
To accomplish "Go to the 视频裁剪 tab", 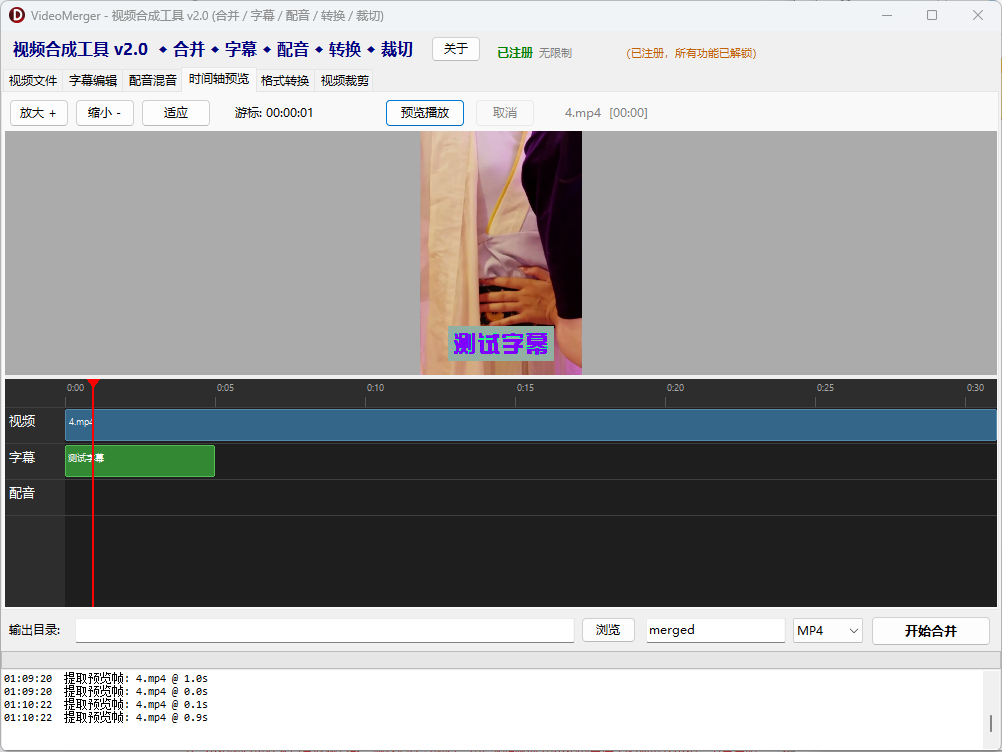I will [345, 81].
